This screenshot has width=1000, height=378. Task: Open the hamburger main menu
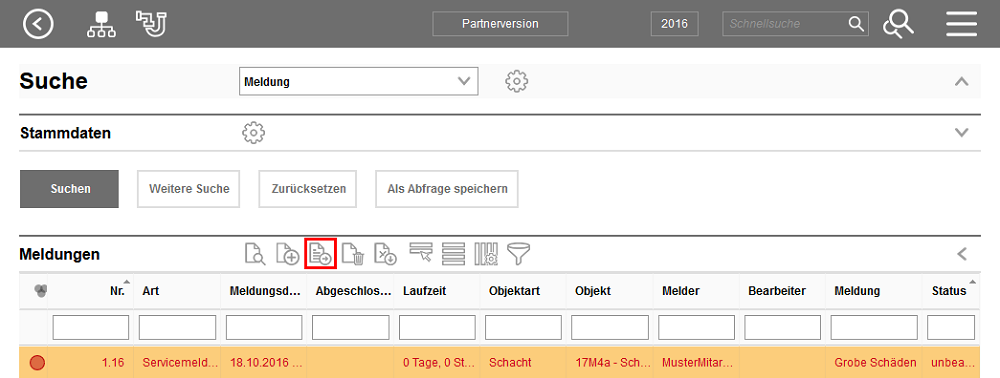(962, 24)
